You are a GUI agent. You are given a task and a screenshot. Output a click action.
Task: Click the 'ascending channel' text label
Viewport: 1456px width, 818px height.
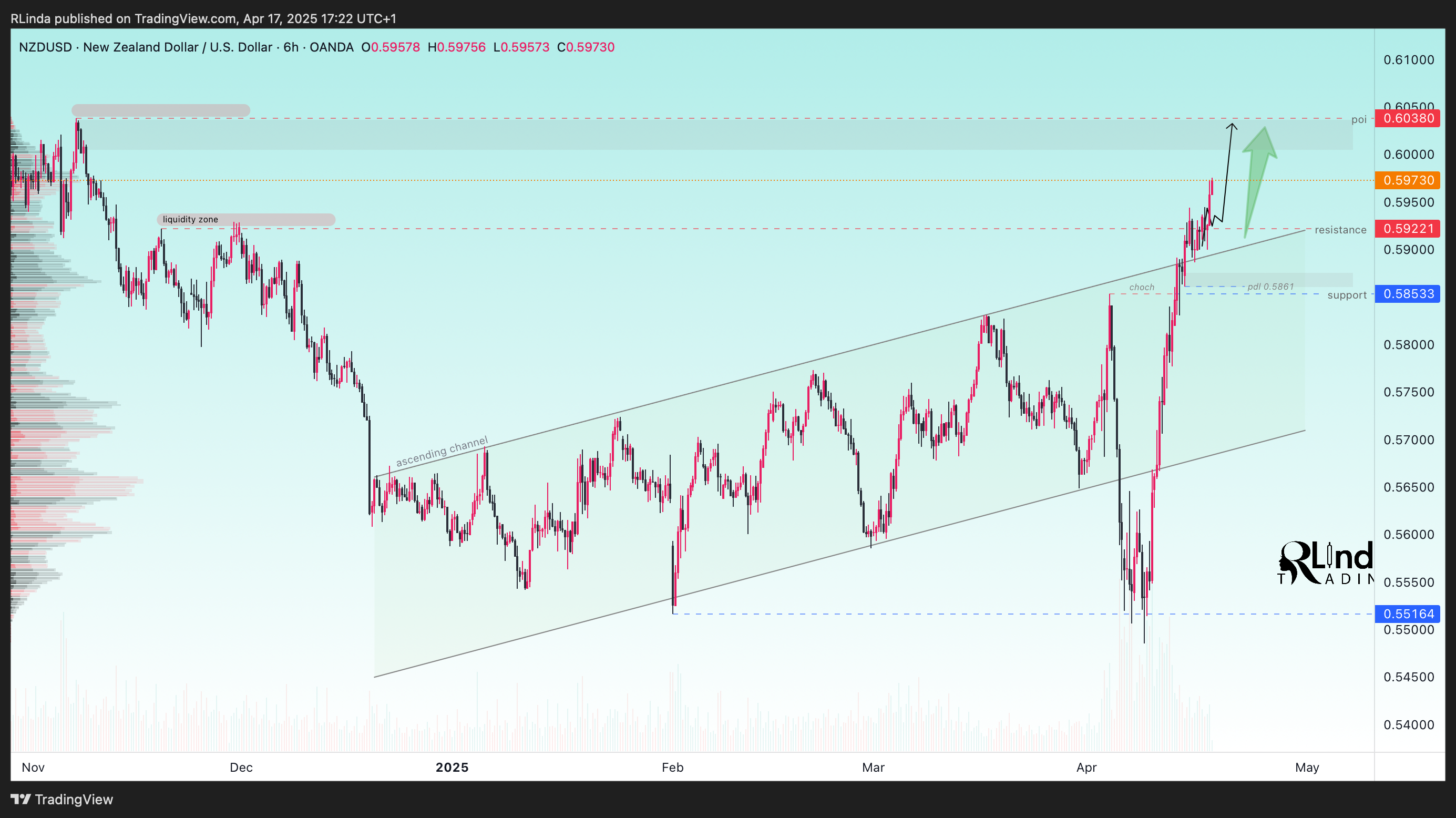pyautogui.click(x=442, y=452)
